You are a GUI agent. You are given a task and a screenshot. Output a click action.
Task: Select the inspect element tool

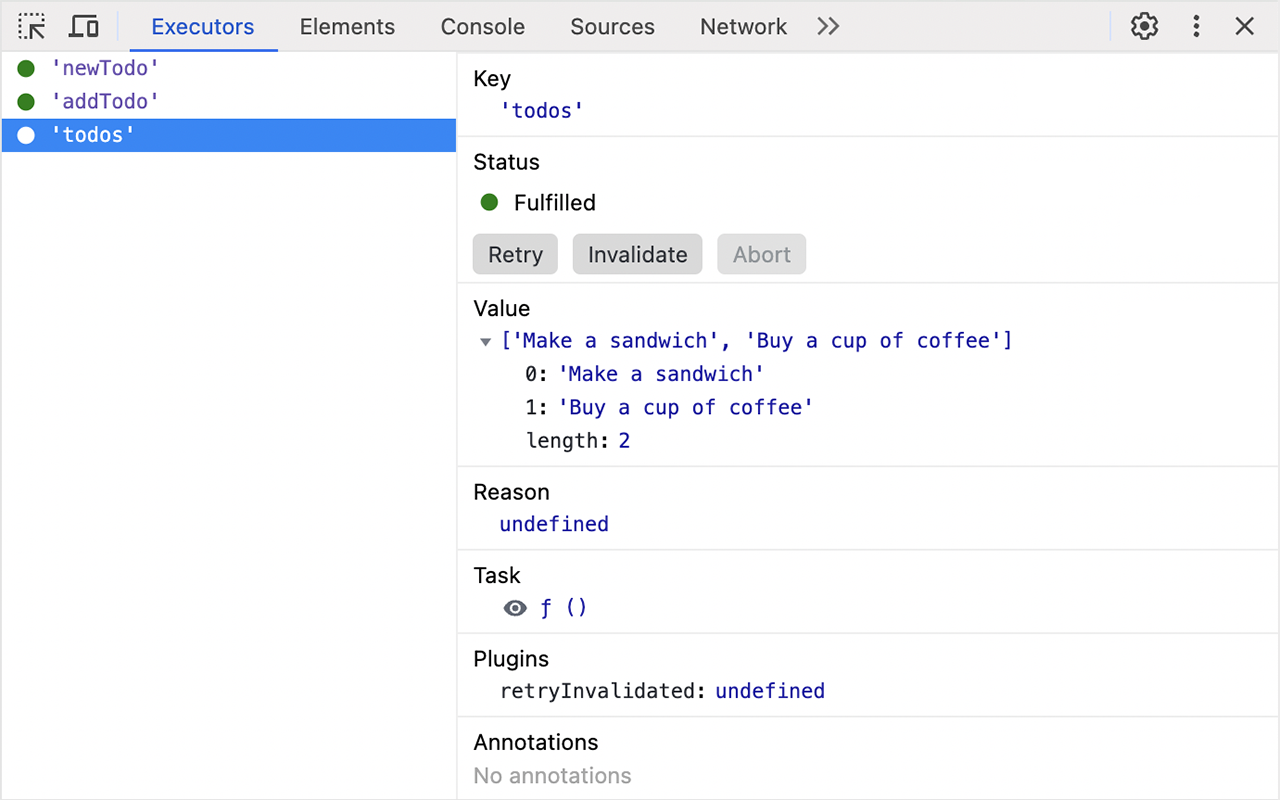[31, 26]
